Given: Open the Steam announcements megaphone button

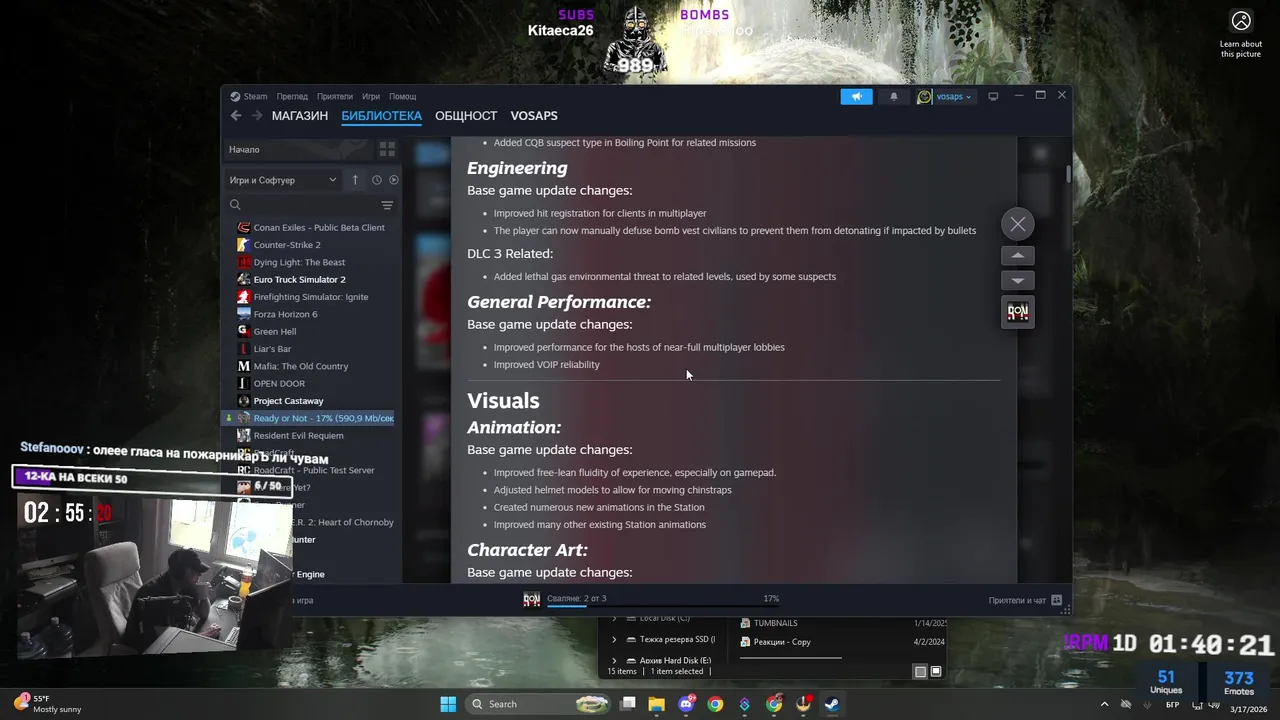Looking at the screenshot, I should coord(856,96).
